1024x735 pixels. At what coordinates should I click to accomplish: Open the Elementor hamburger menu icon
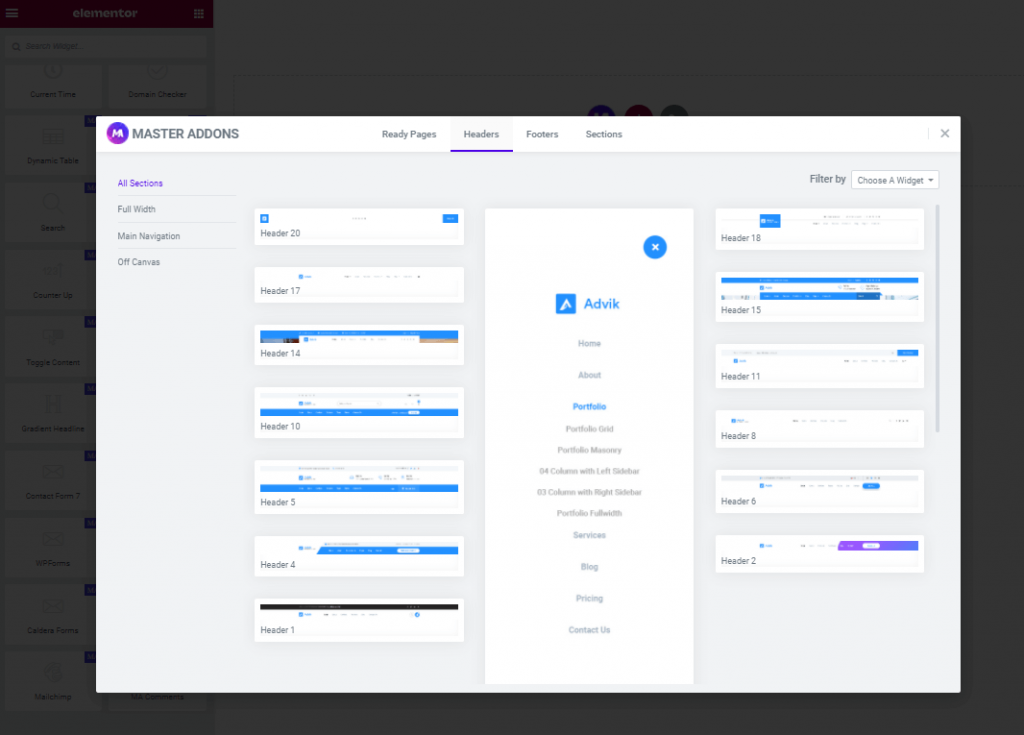coord(12,13)
